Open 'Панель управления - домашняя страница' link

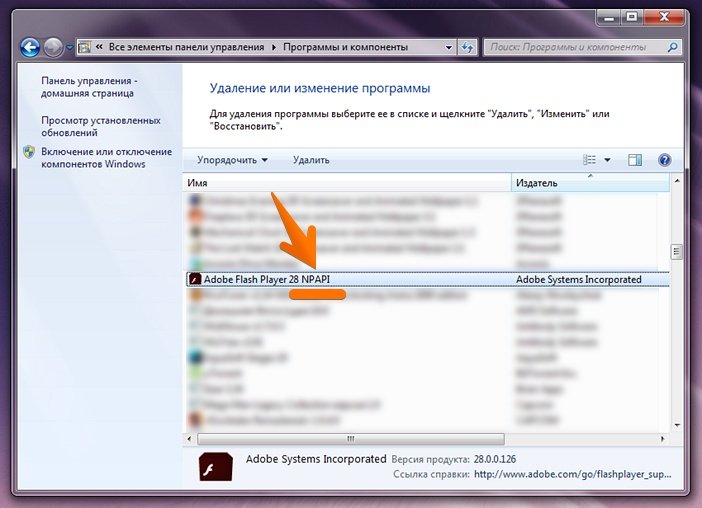point(89,87)
